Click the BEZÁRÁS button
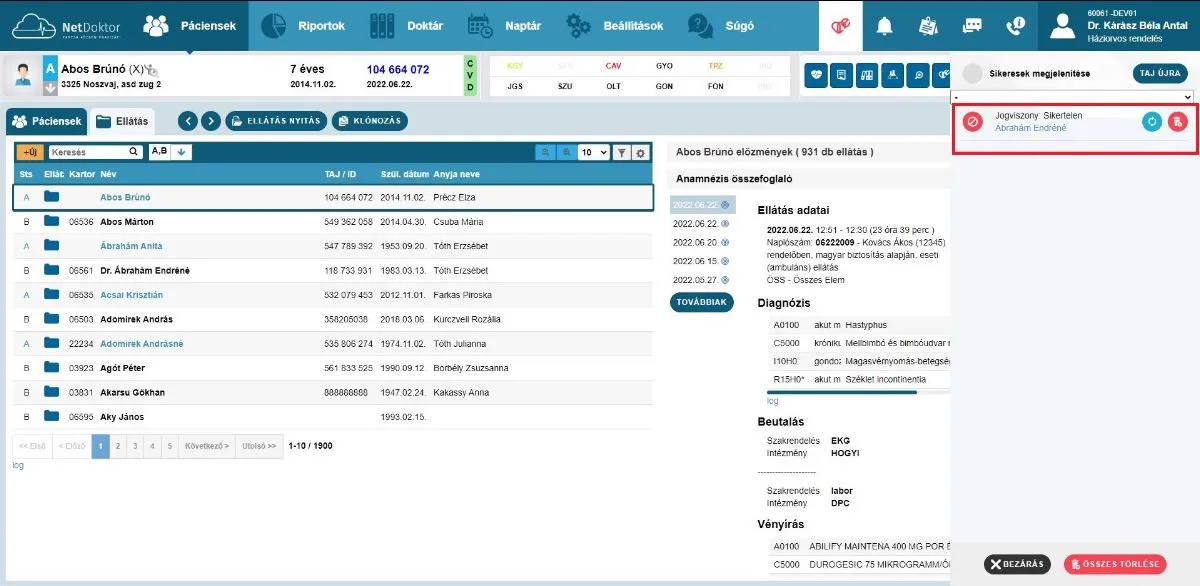 pos(1017,565)
